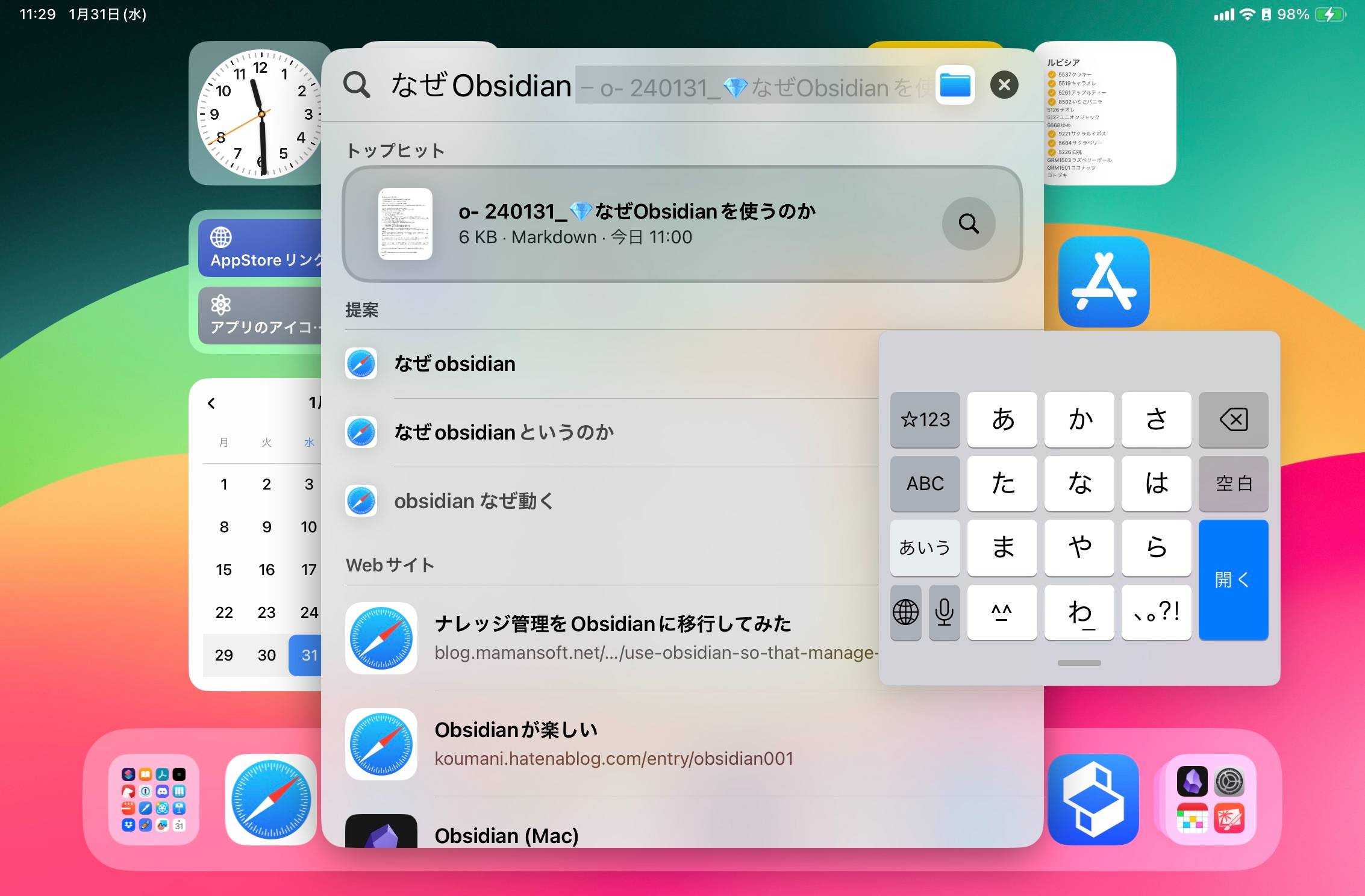This screenshot has width=1365, height=896.
Task: Open ナレッジ管理を Obsidian に移行してみた website
Action: 611,638
